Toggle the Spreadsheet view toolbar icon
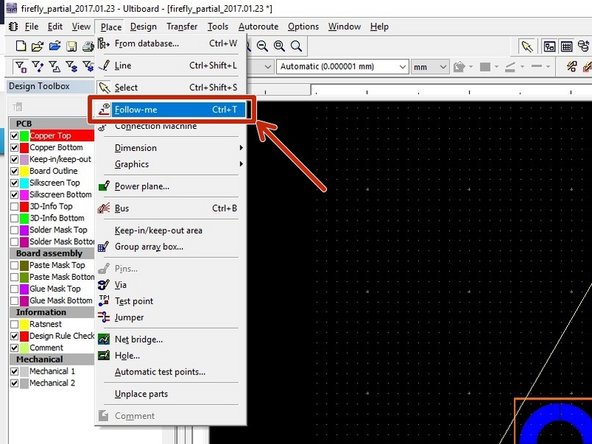Image resolution: width=592 pixels, height=444 pixels. point(567,46)
